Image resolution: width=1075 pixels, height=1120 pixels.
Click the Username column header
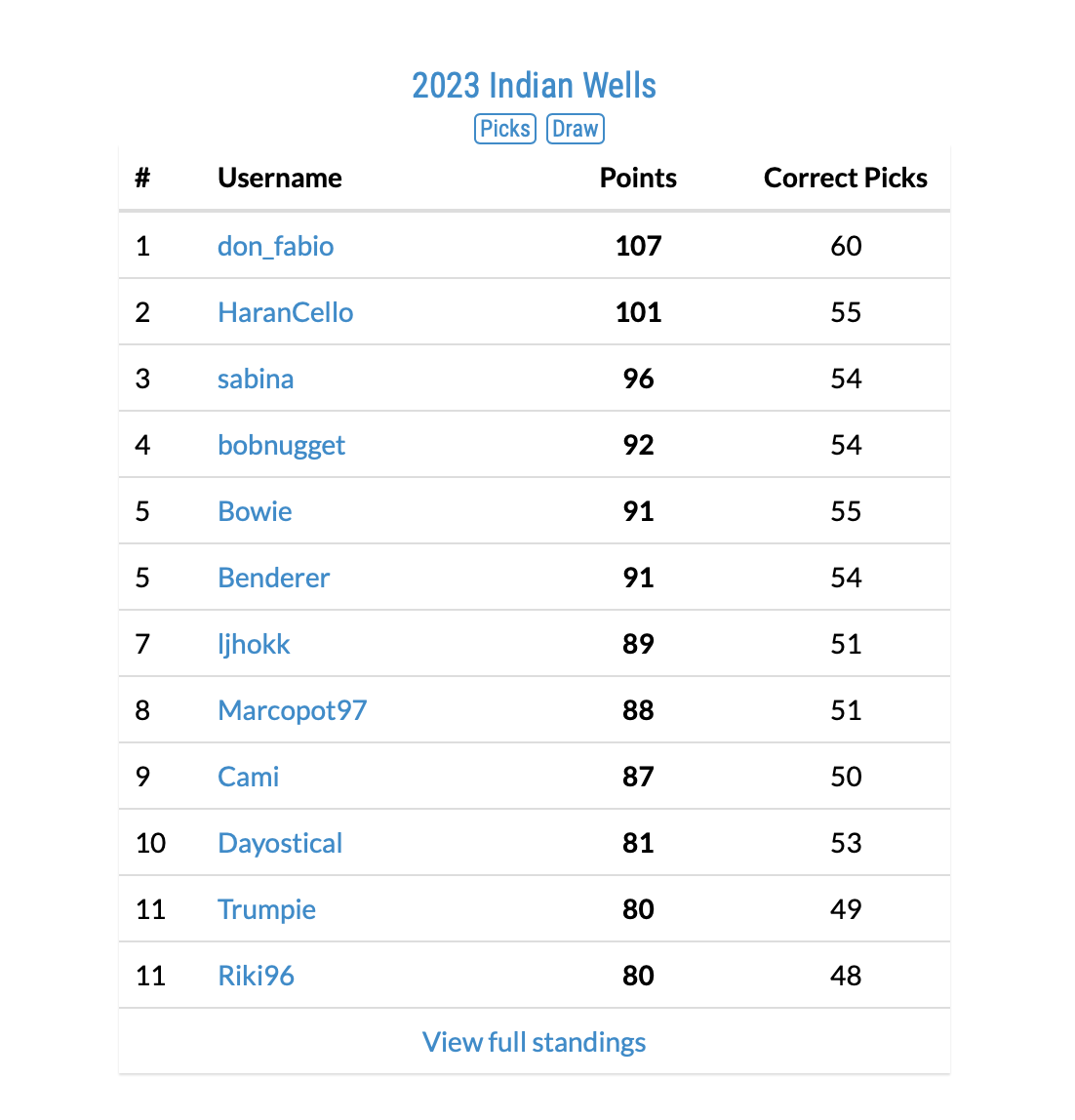tap(279, 178)
